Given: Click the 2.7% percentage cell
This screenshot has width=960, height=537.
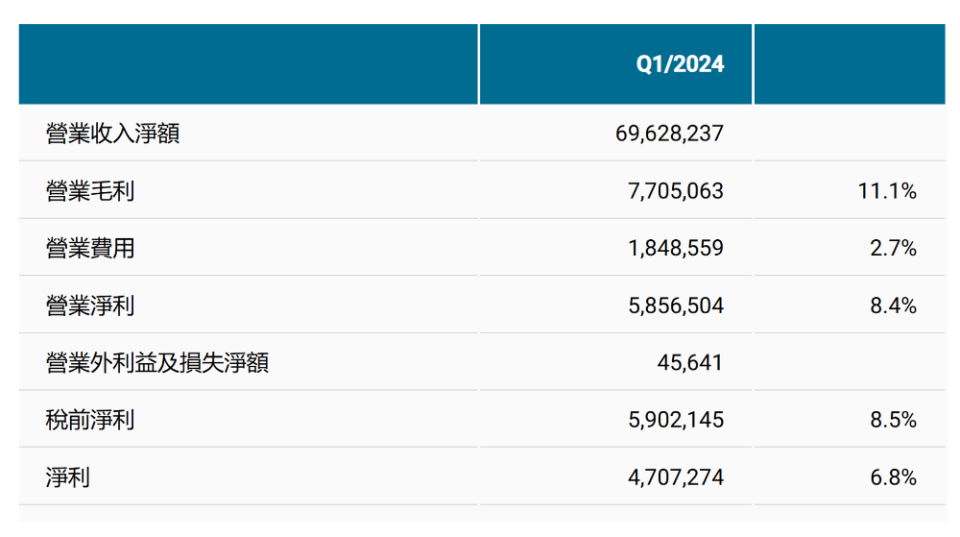Looking at the screenshot, I should 893,248.
